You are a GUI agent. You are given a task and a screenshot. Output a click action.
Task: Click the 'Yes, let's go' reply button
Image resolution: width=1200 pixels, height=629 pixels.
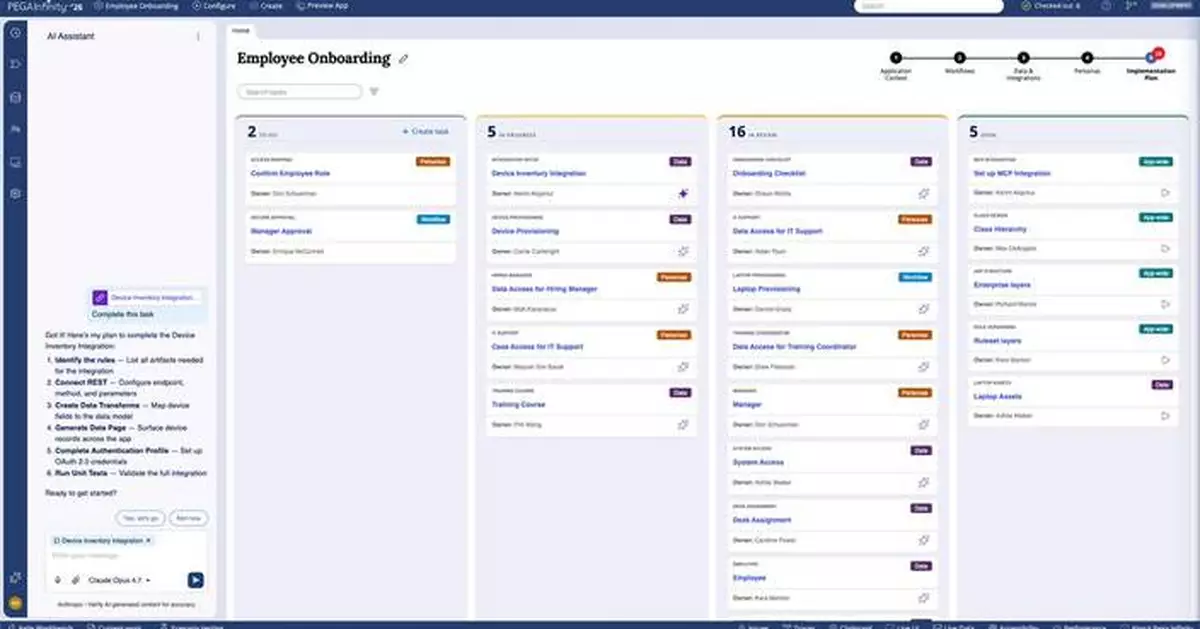(x=141, y=518)
